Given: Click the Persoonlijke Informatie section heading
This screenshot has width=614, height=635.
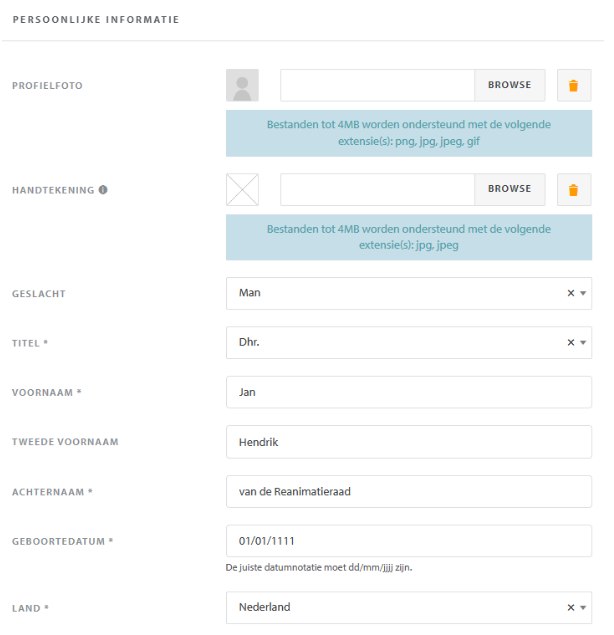Looking at the screenshot, I should tap(96, 19).
